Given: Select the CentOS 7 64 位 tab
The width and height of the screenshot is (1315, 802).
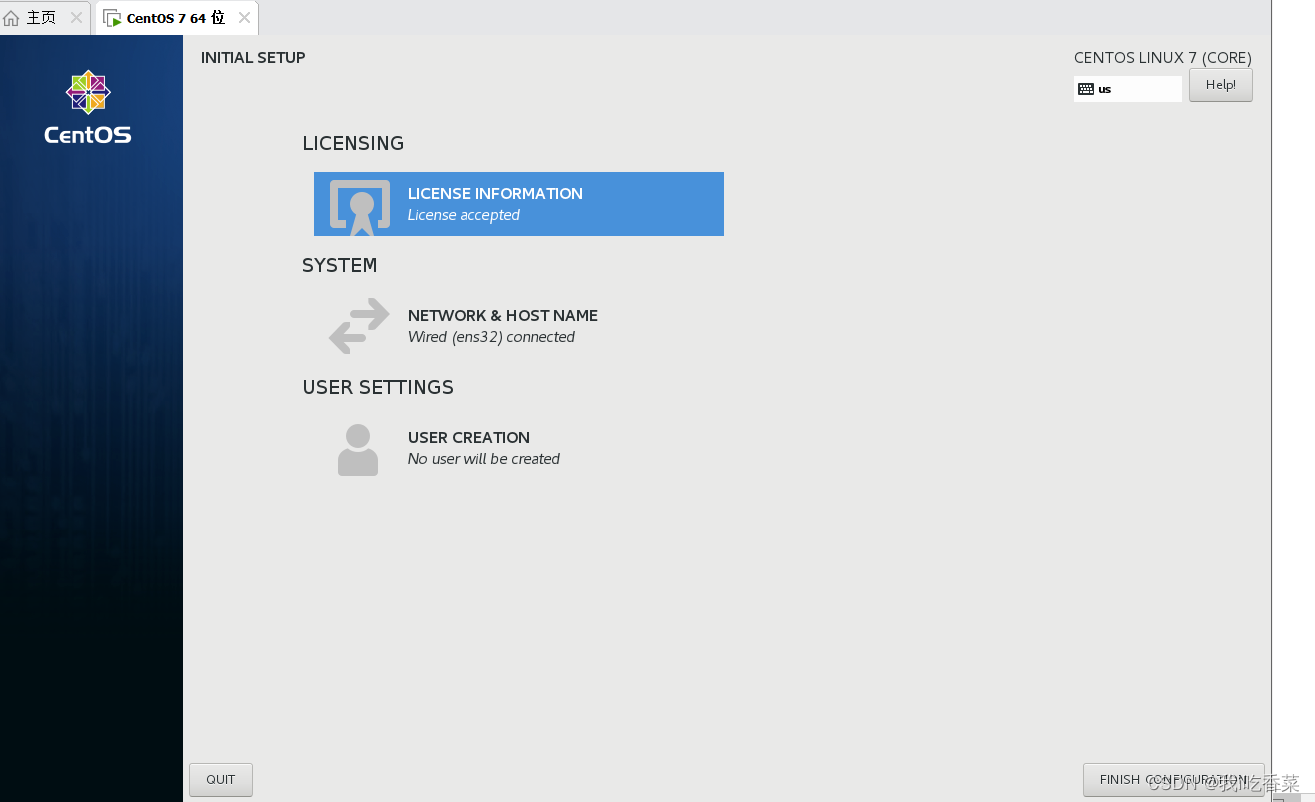Looking at the screenshot, I should pos(175,18).
